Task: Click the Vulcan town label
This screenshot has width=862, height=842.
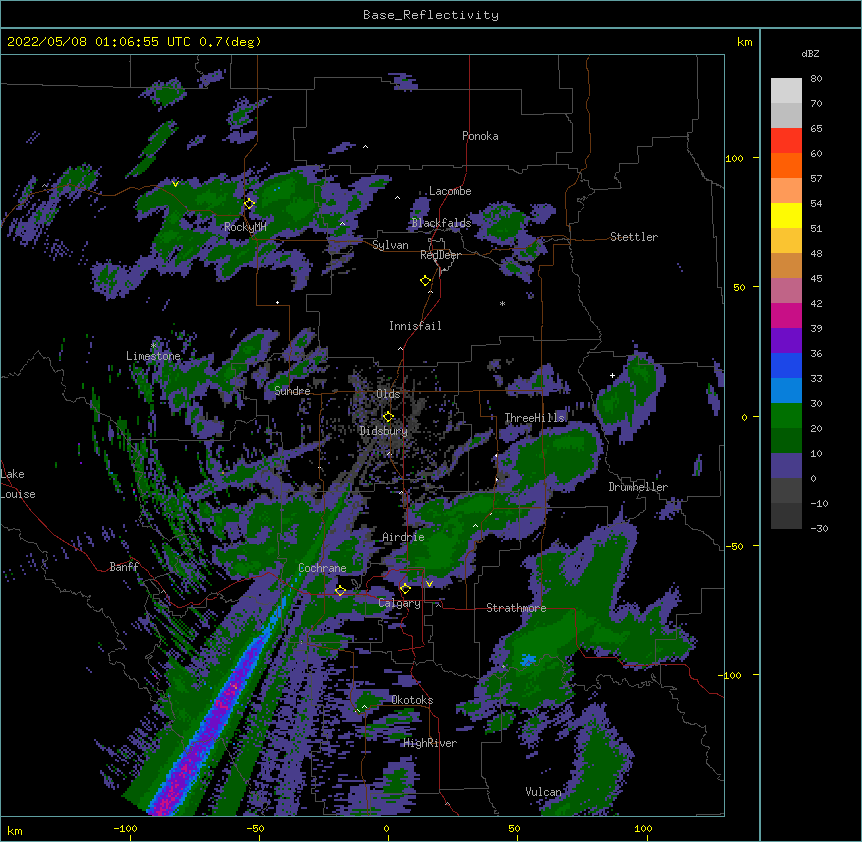Action: [x=543, y=792]
